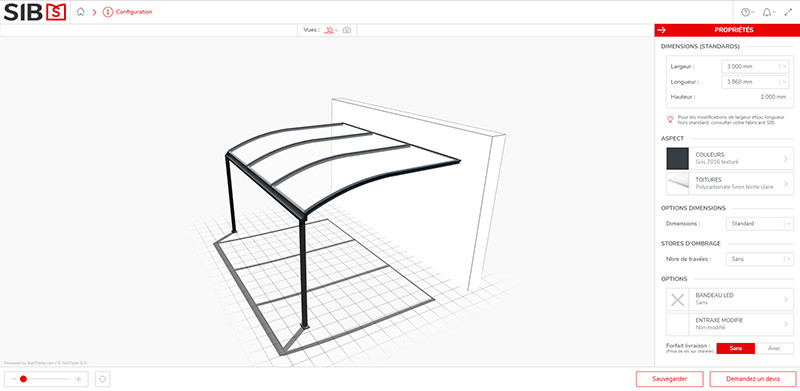Take a snapshot with camera icon
Screen dimensions: 800x391
347,30
